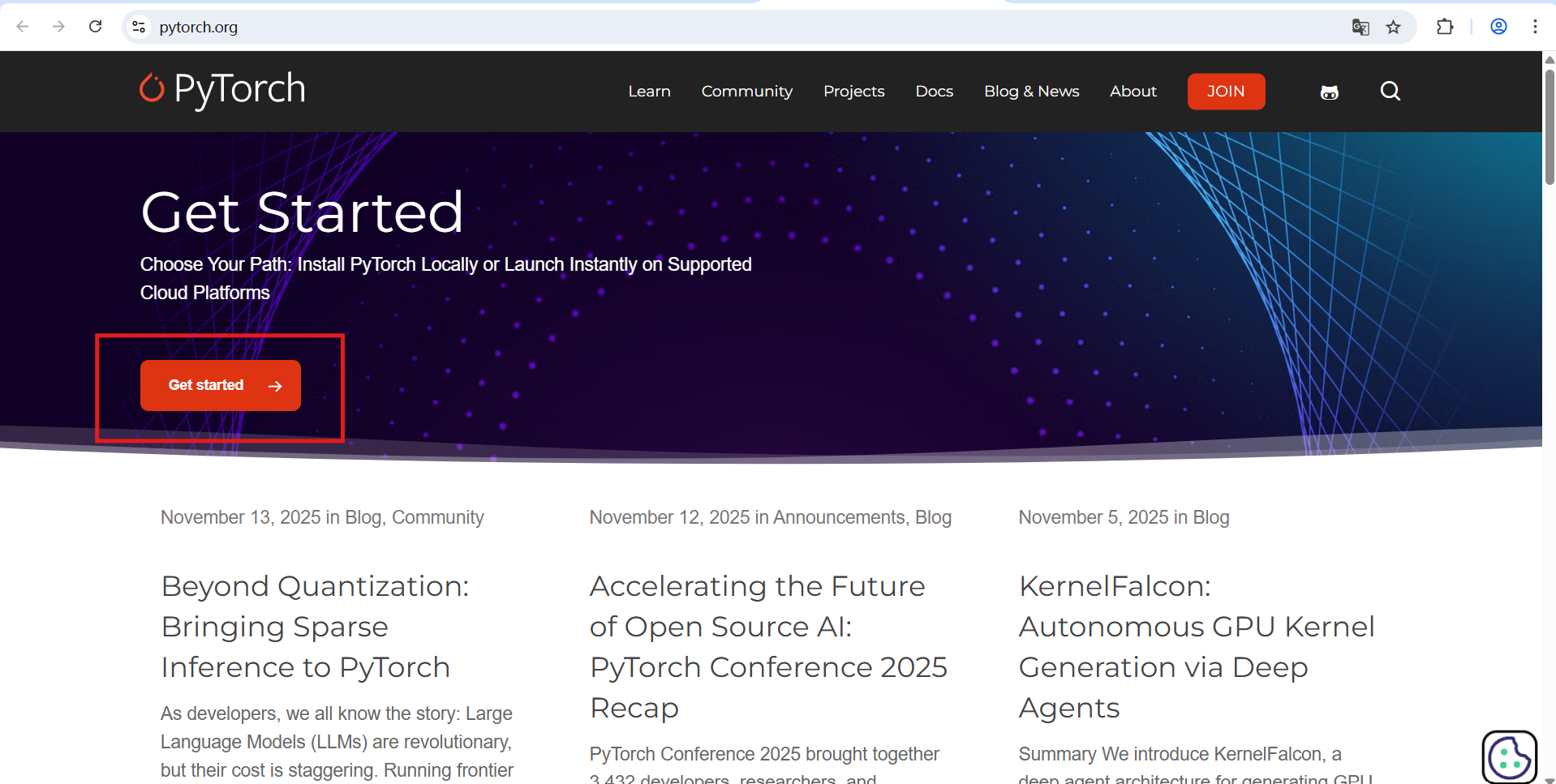1556x784 pixels.
Task: Click the red JOIN button
Action: 1226,92
